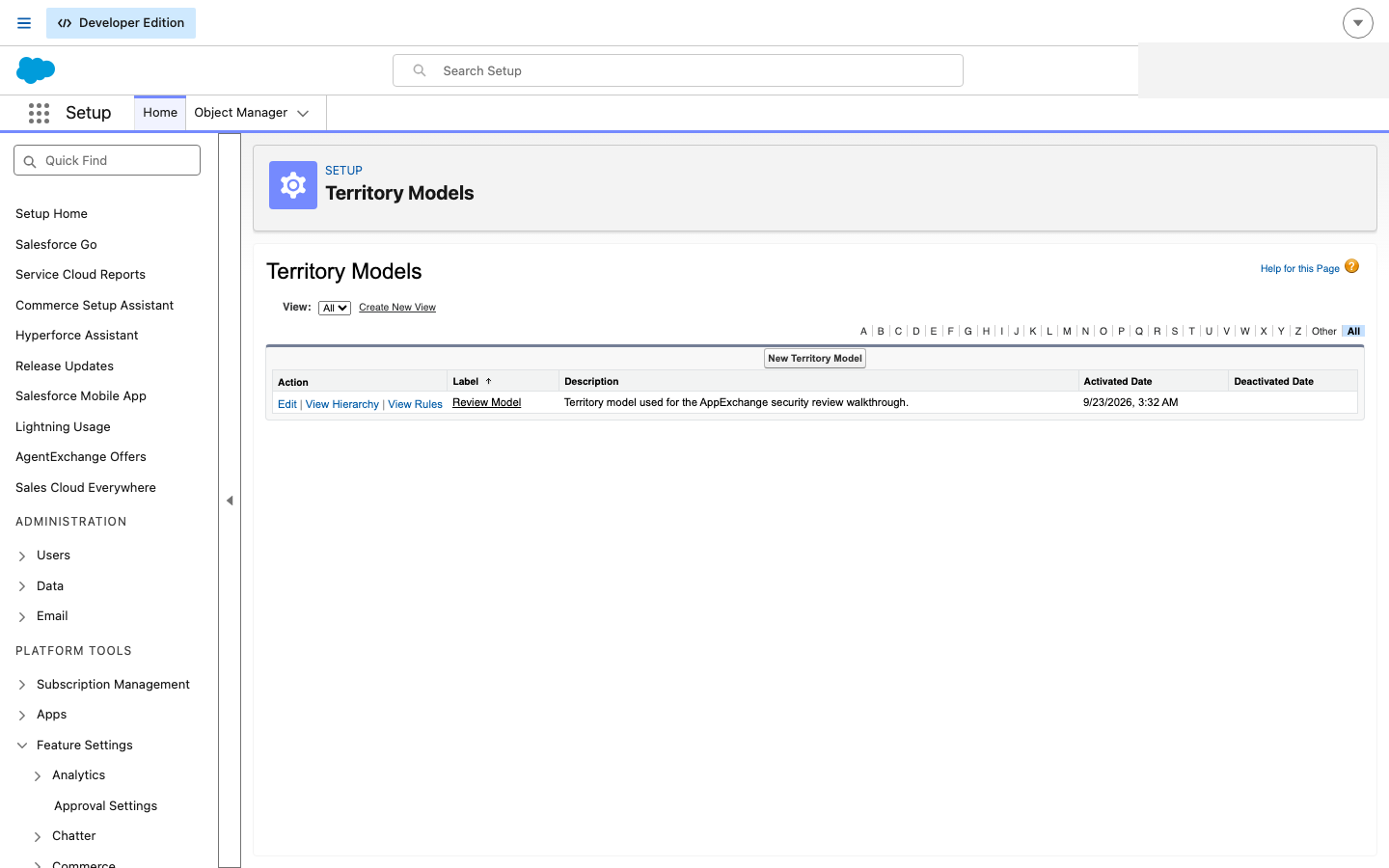1389x868 pixels.
Task: Open Approval Settings in the sidebar
Action: 105,806
